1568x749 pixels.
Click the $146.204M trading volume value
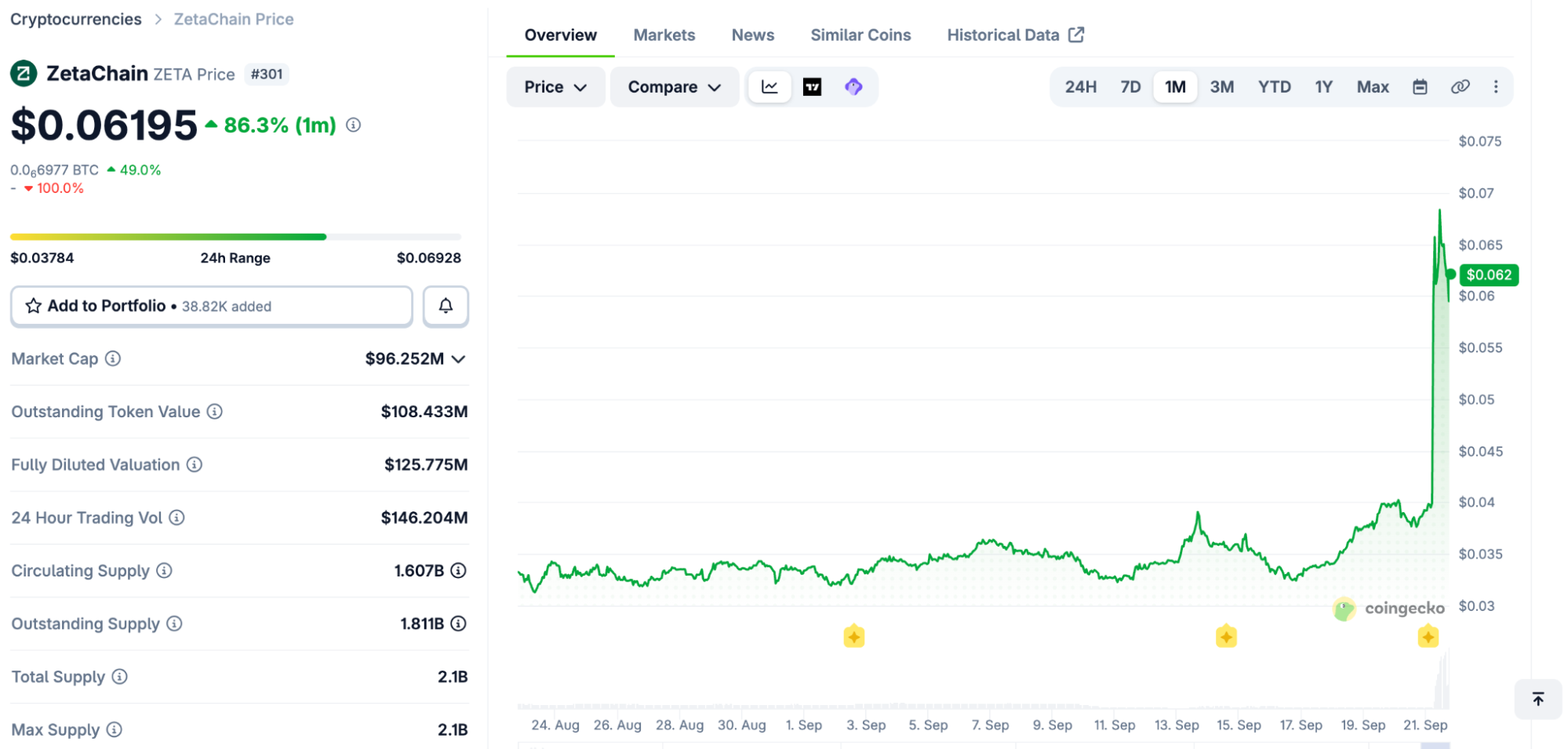click(424, 518)
